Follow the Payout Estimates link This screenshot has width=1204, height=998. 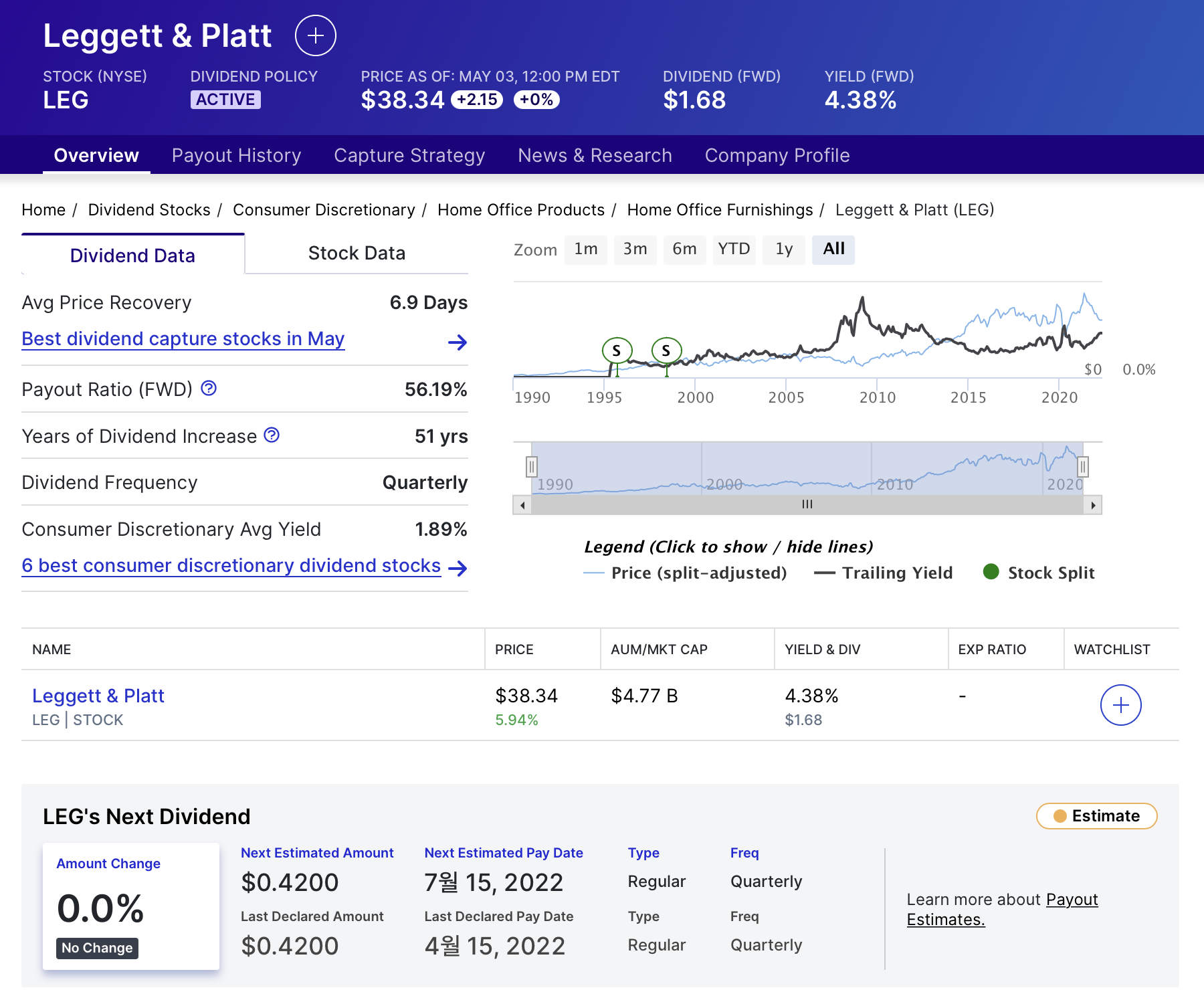1071,900
